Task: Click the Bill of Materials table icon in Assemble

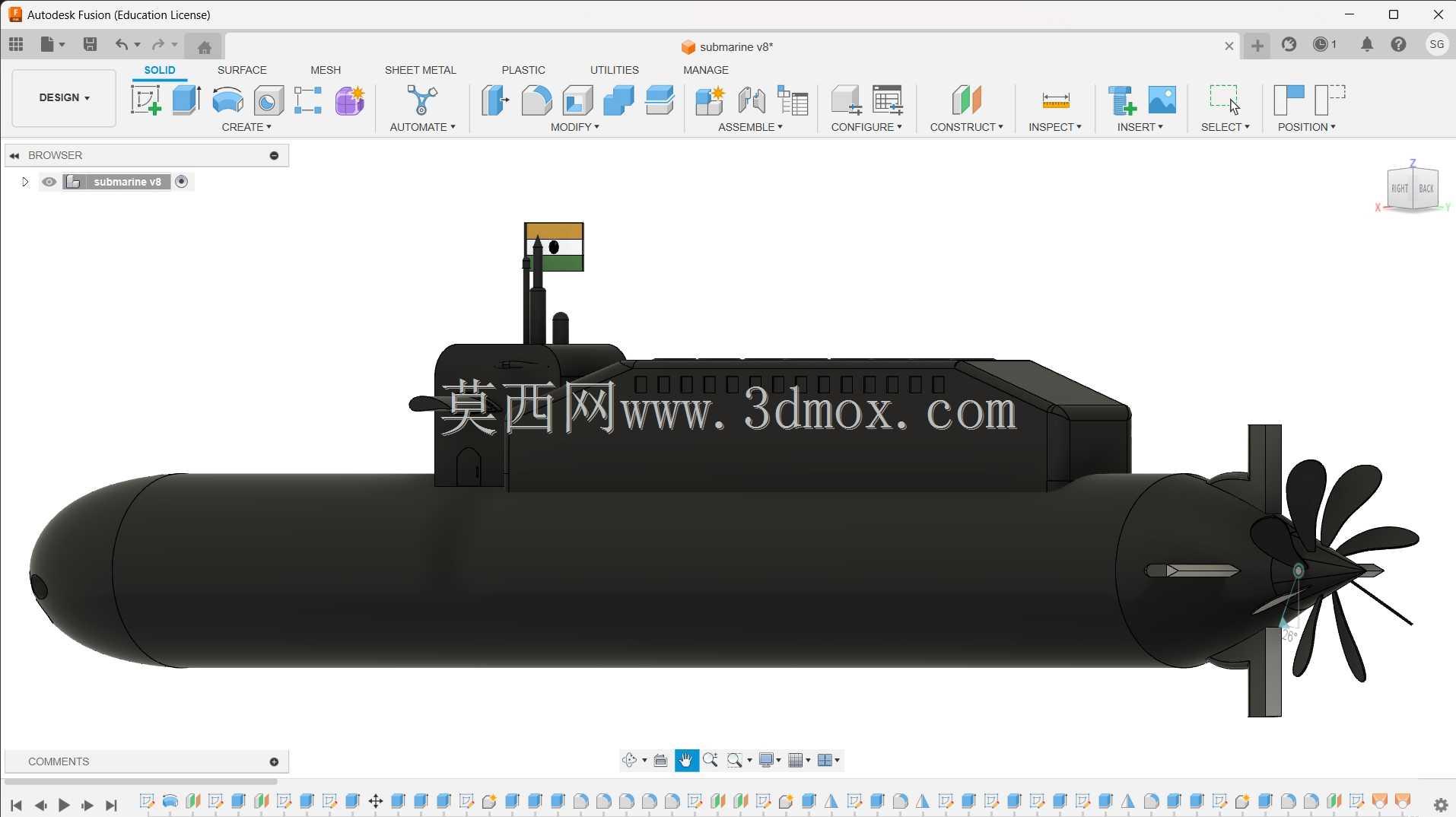Action: pyautogui.click(x=793, y=100)
